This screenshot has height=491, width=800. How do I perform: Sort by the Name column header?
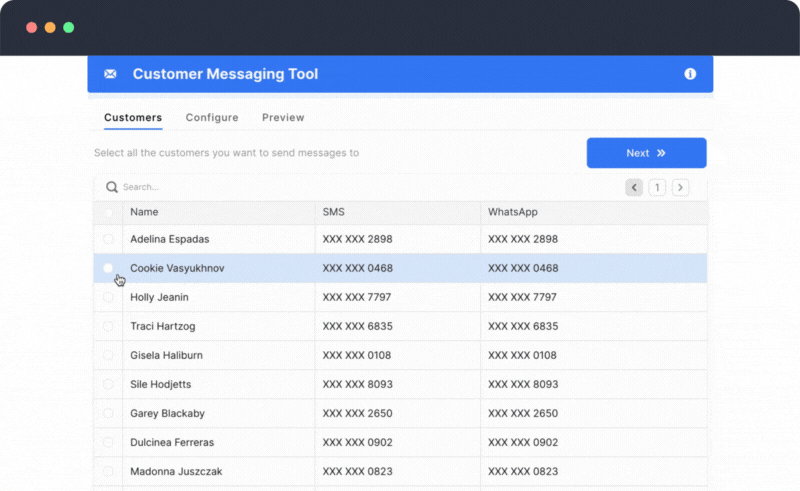click(144, 212)
